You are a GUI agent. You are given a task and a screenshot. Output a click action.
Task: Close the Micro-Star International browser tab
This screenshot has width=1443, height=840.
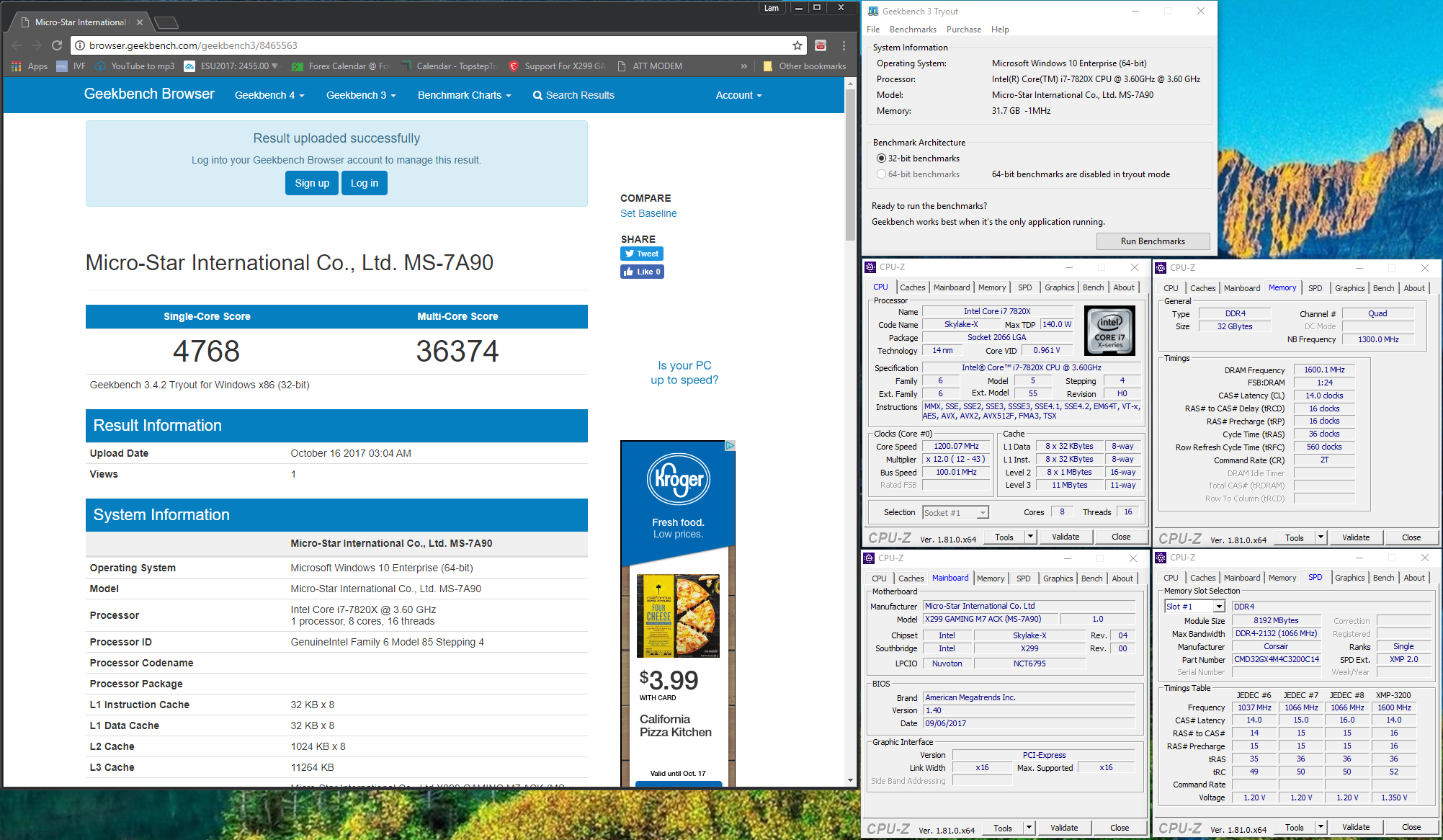pos(140,22)
